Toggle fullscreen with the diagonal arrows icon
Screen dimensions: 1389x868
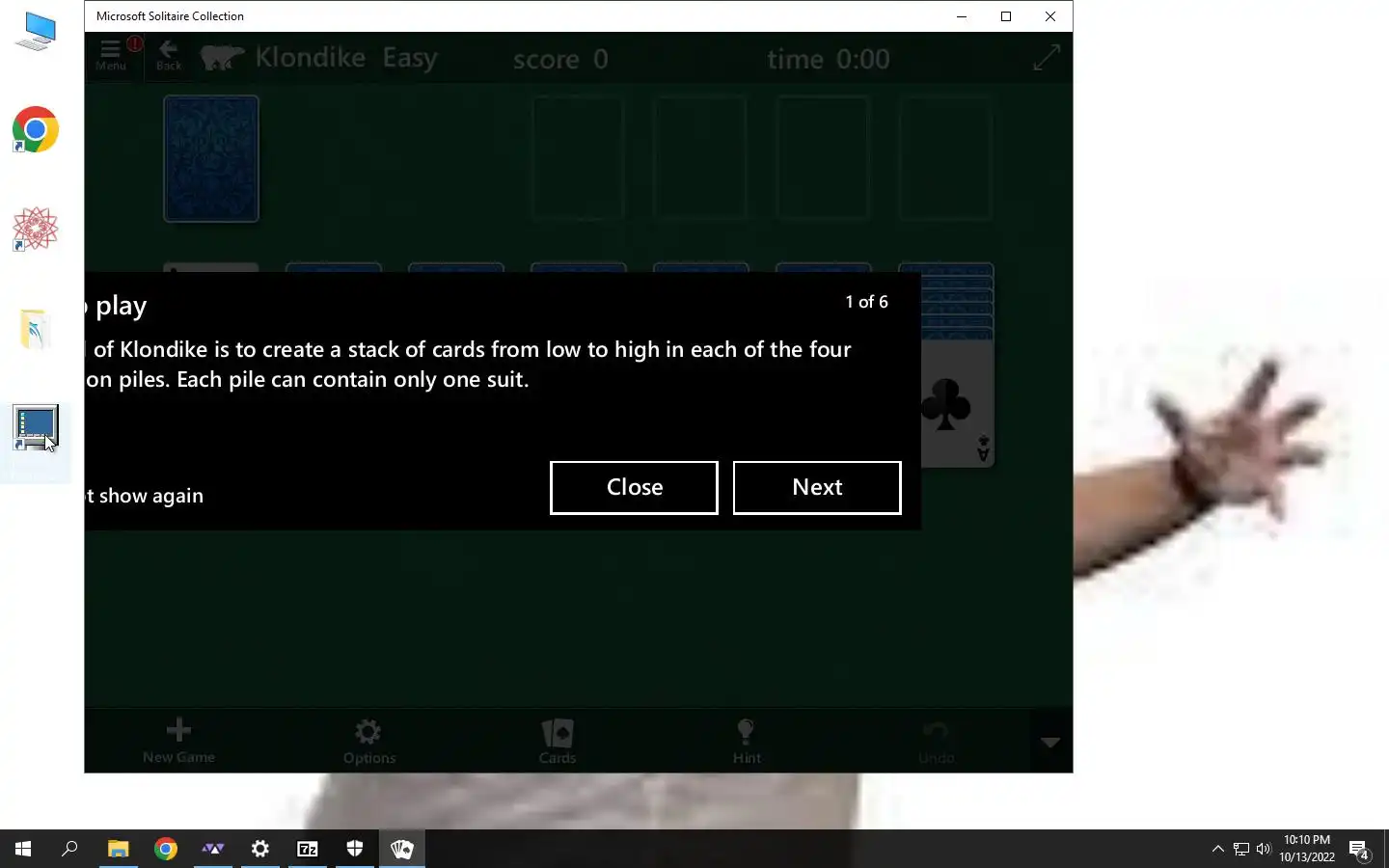point(1047,58)
